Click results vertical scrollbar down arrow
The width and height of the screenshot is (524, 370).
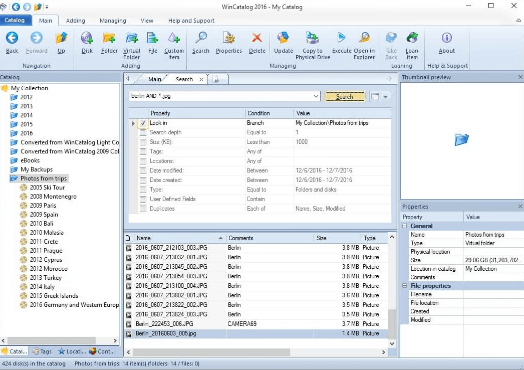[392, 344]
